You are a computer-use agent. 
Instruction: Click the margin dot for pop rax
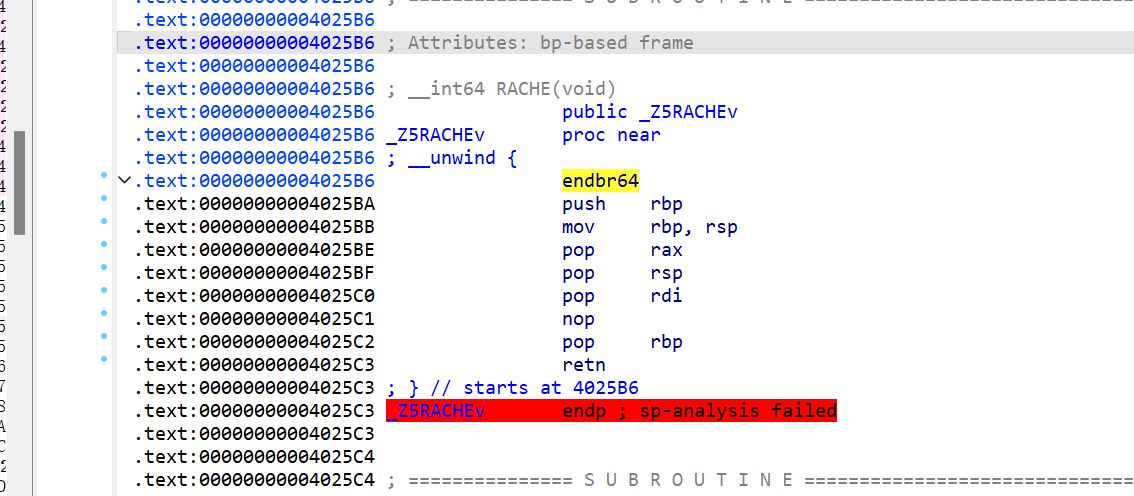(x=104, y=244)
